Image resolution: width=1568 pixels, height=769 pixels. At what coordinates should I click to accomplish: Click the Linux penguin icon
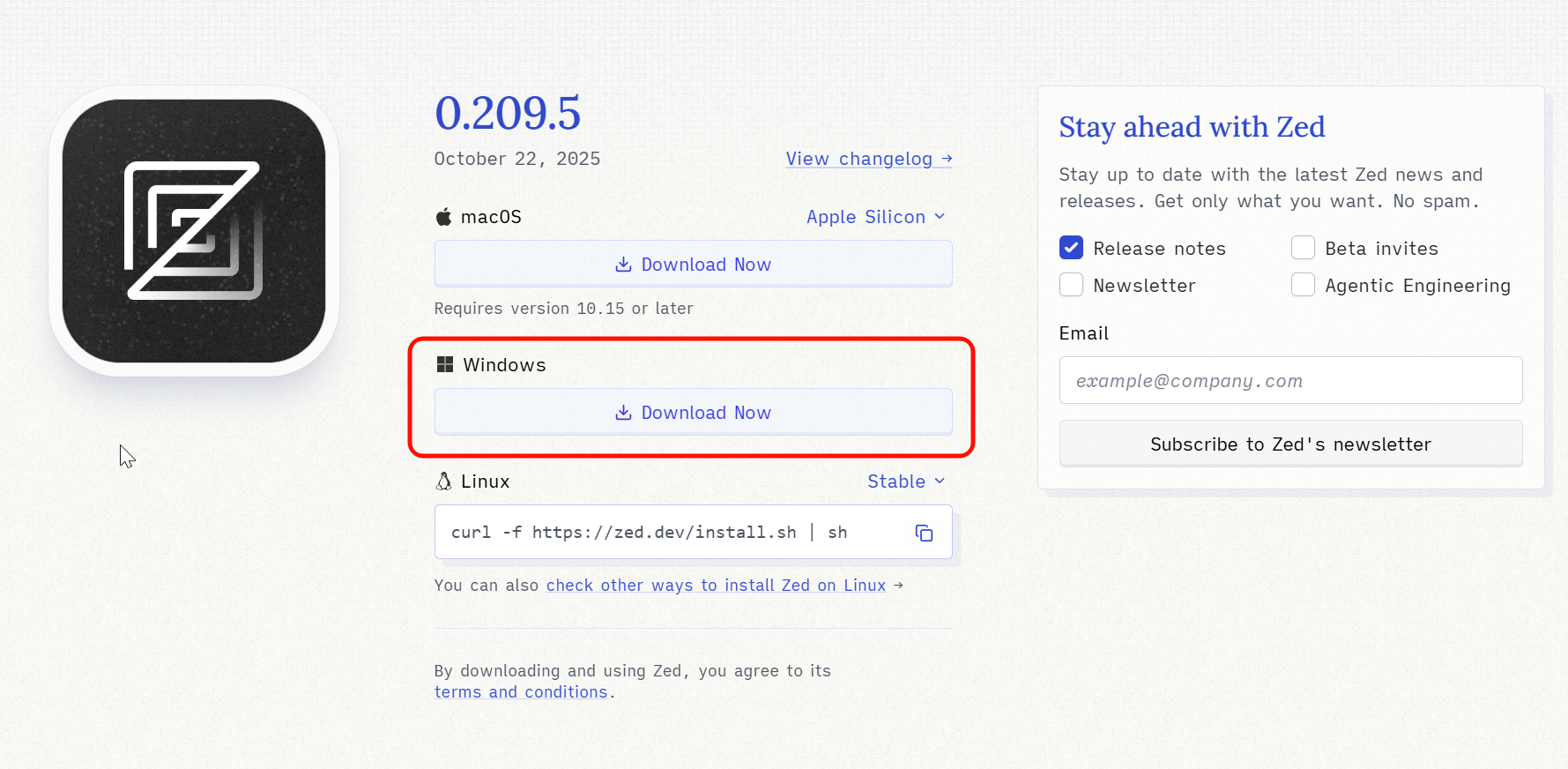coord(444,481)
